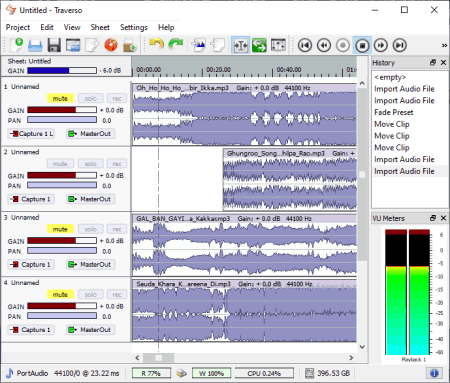
Task: Close the VU Meters panel
Action: pos(443,218)
